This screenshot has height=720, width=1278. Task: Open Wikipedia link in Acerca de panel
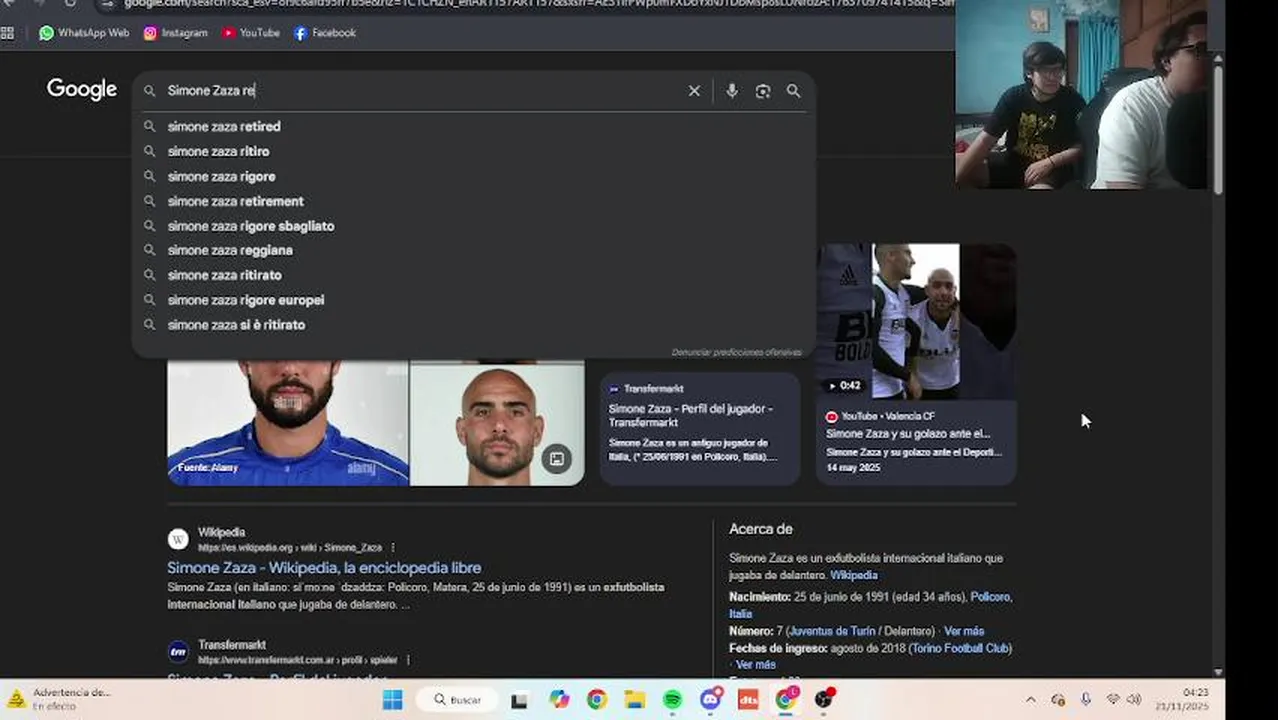coord(854,575)
